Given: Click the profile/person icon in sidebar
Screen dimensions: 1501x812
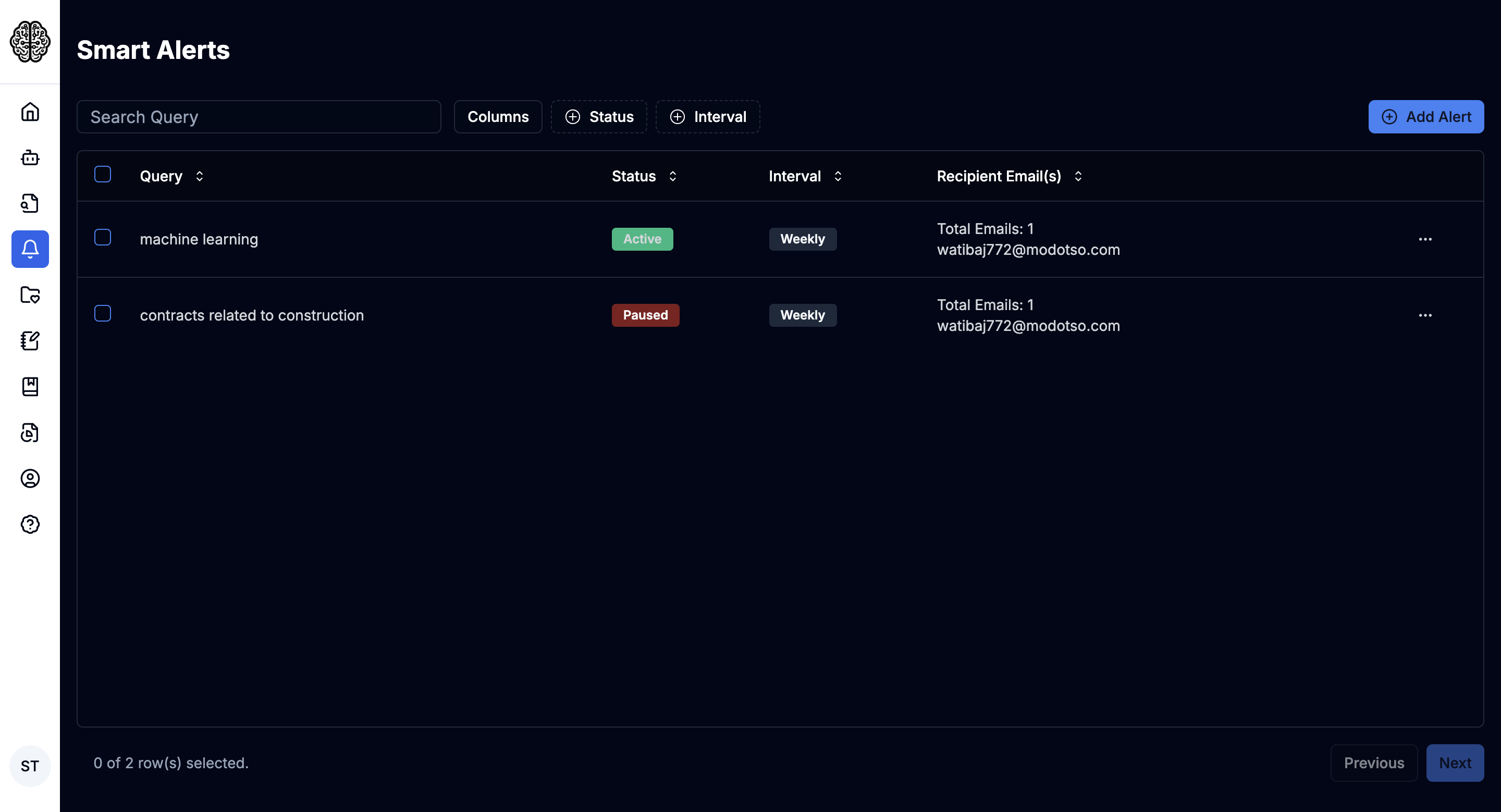Looking at the screenshot, I should [29, 479].
